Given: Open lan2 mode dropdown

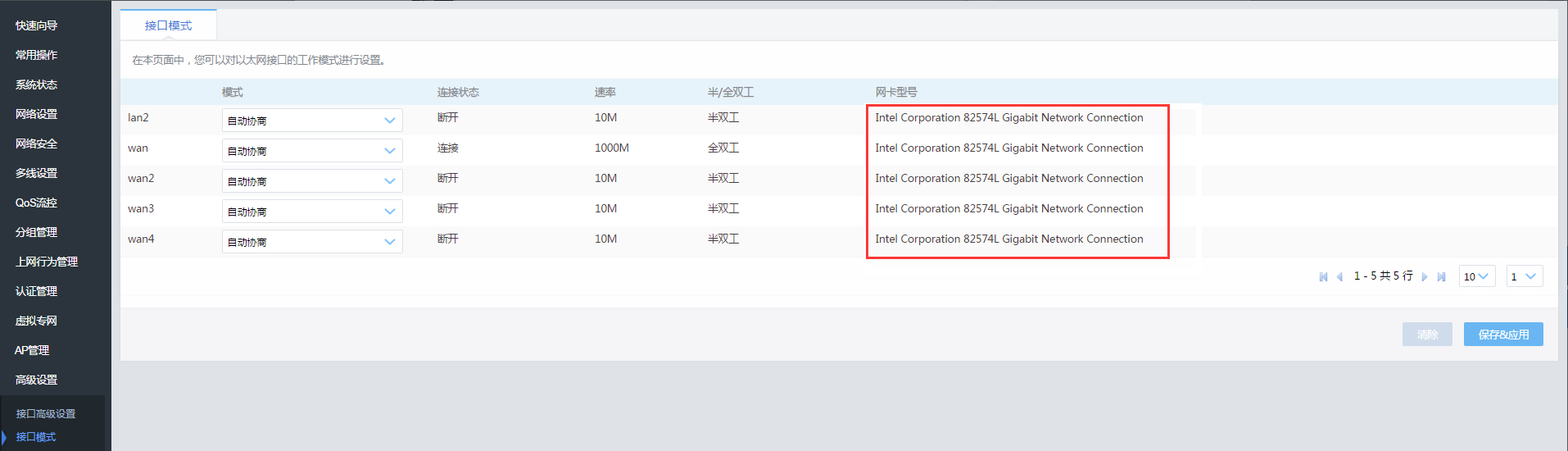Looking at the screenshot, I should (x=311, y=121).
